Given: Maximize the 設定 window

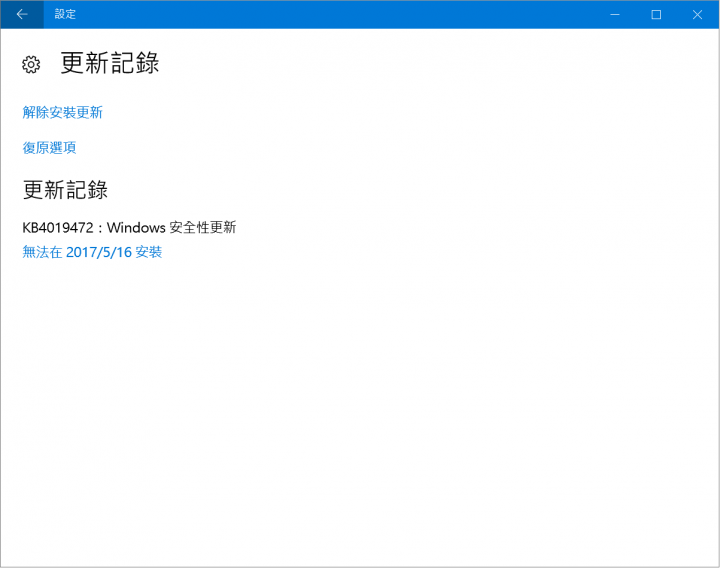Looking at the screenshot, I should coord(656,15).
